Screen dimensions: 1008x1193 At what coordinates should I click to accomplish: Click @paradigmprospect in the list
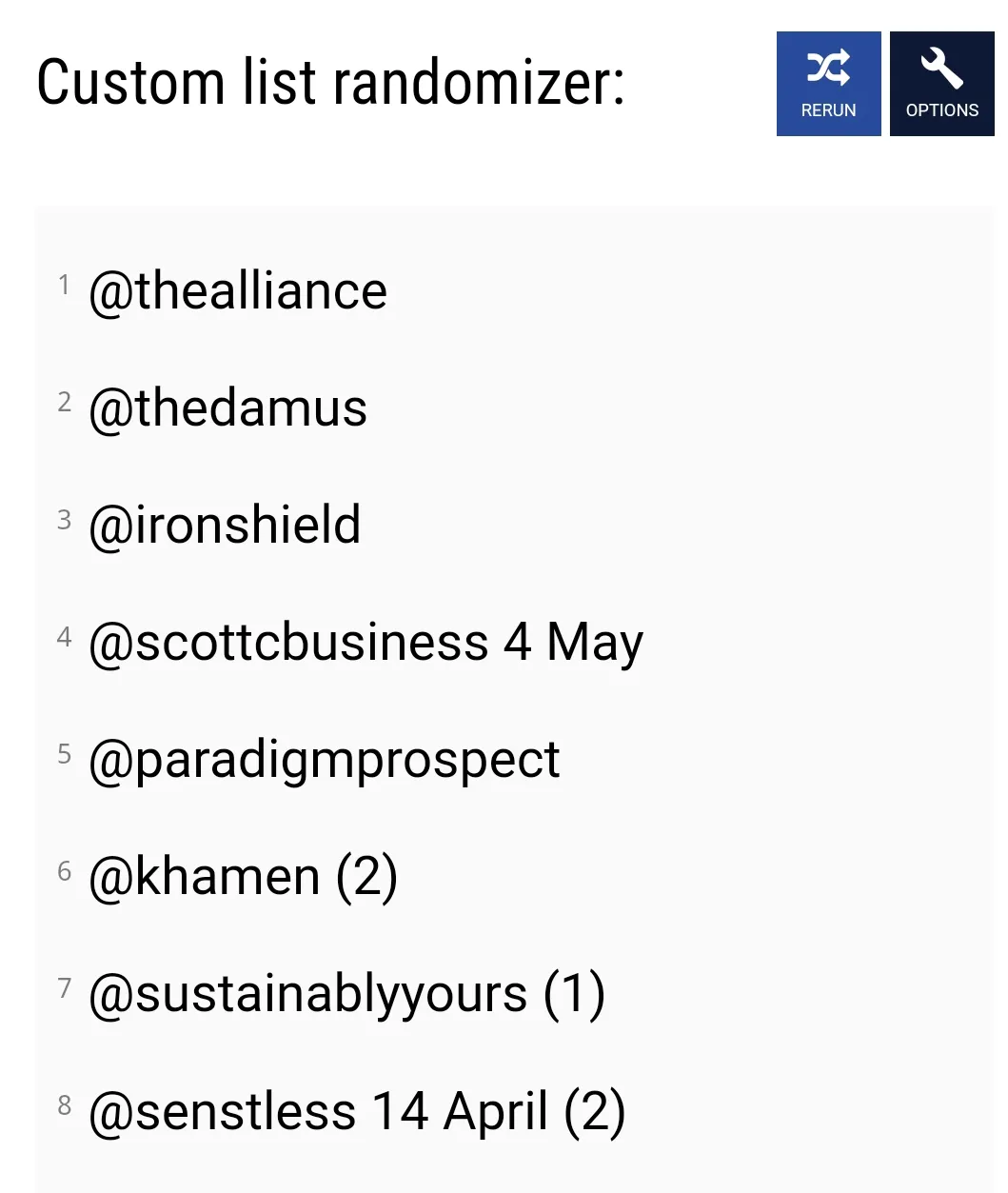(325, 759)
